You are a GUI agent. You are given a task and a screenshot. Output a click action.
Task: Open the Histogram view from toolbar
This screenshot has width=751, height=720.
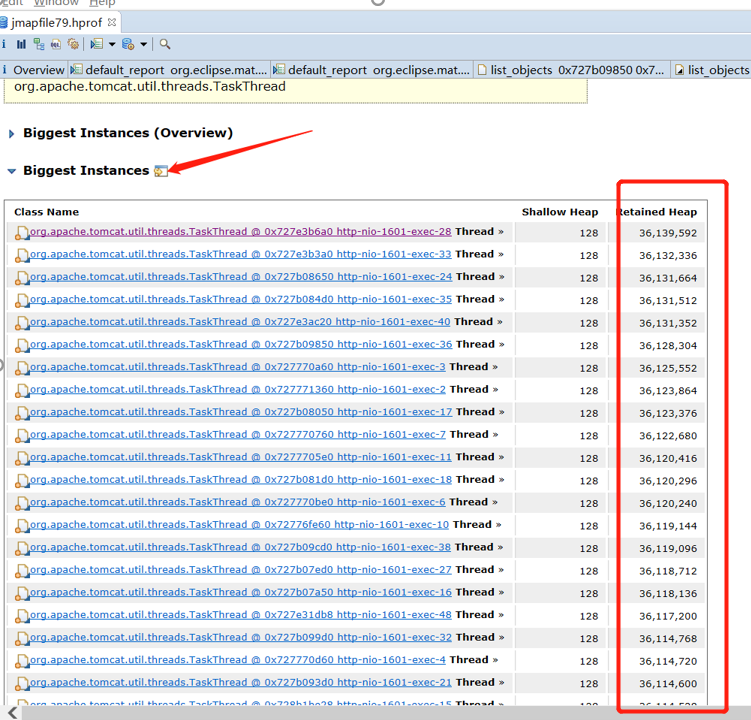pos(21,44)
